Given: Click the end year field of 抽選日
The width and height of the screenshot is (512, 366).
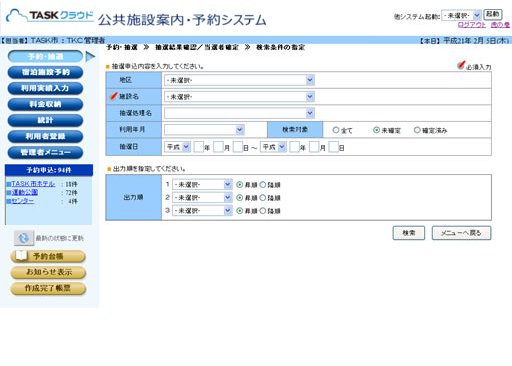Looking at the screenshot, I should click(294, 147).
